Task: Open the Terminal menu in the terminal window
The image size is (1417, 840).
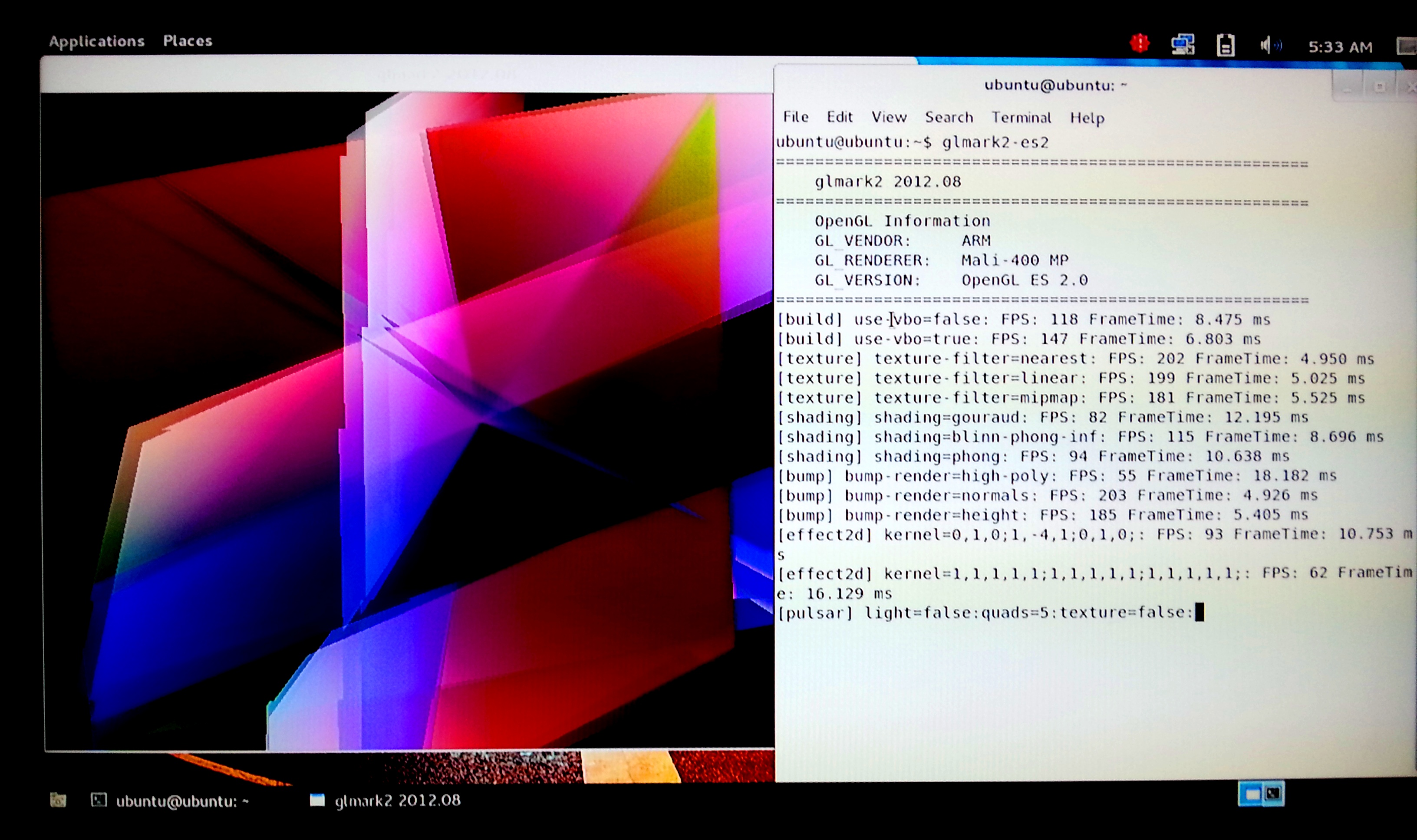Action: pos(1022,118)
